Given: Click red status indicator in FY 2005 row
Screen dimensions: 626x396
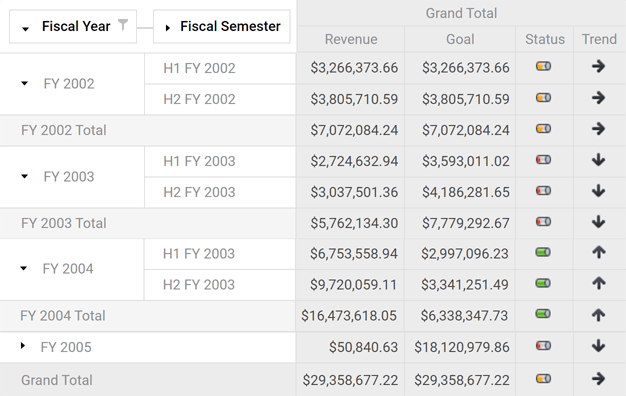Looking at the screenshot, I should 543,346.
